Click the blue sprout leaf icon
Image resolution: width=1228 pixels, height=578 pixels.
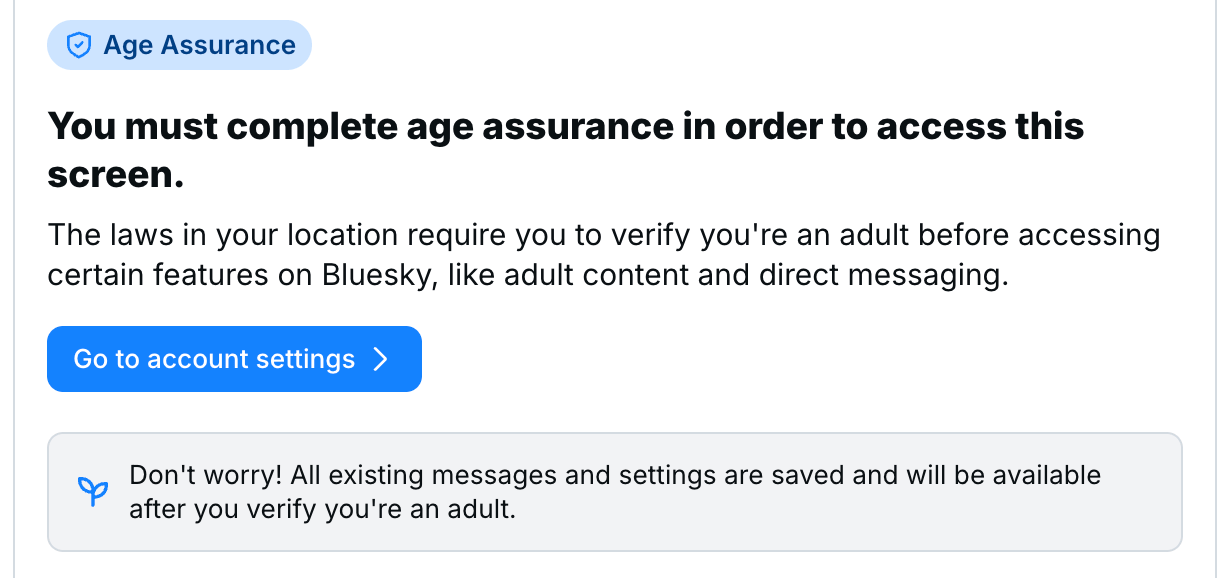pyautogui.click(x=93, y=491)
